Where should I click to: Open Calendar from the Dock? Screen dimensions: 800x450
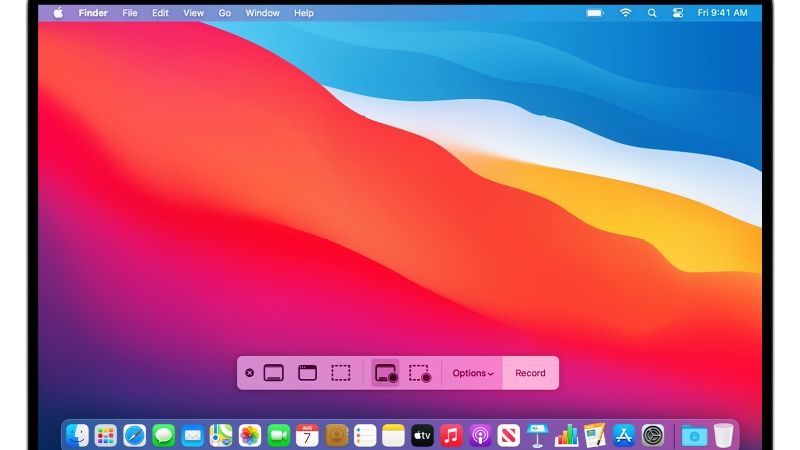tap(307, 436)
